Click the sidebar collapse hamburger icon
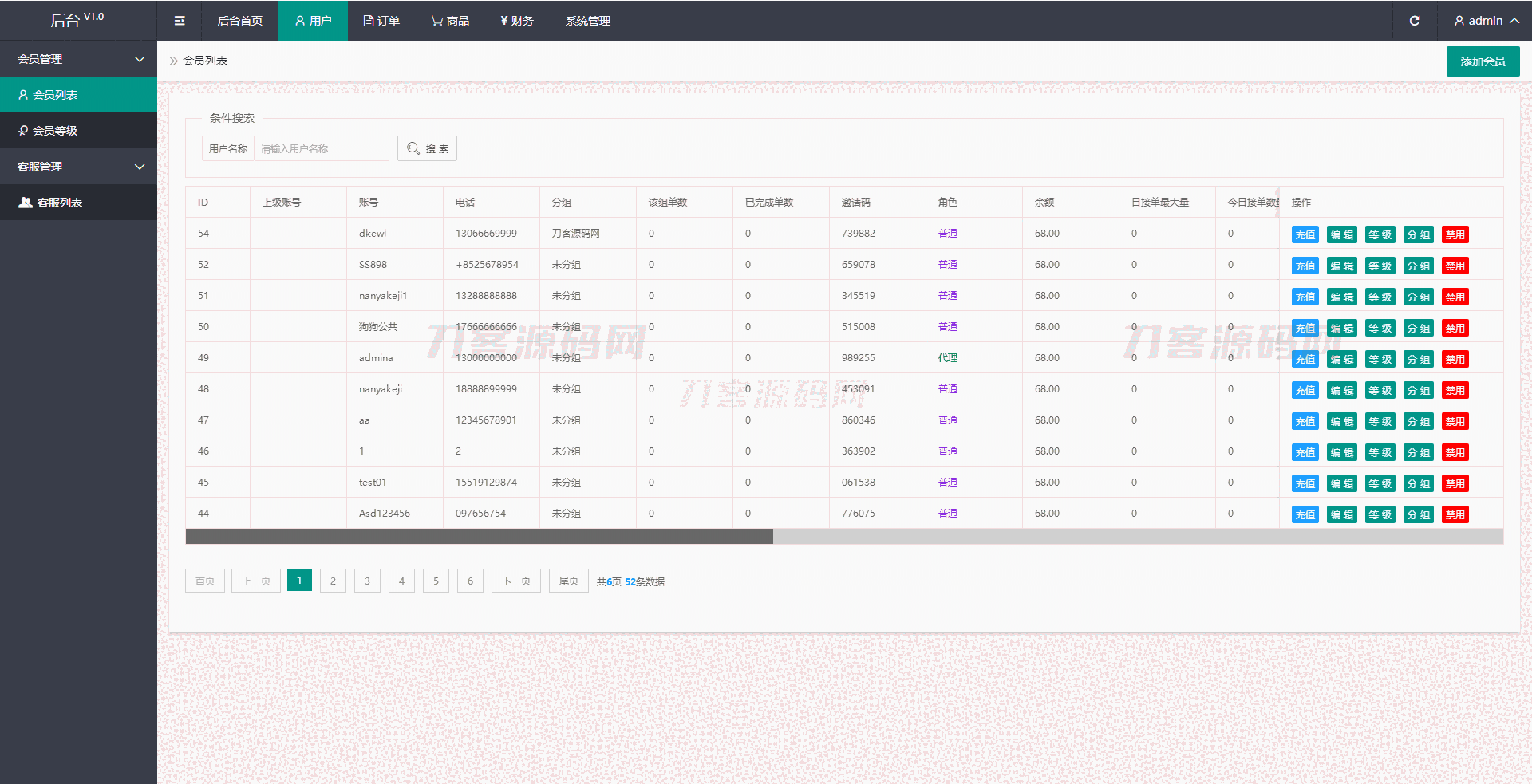The height and width of the screenshot is (784, 1532). coord(180,21)
